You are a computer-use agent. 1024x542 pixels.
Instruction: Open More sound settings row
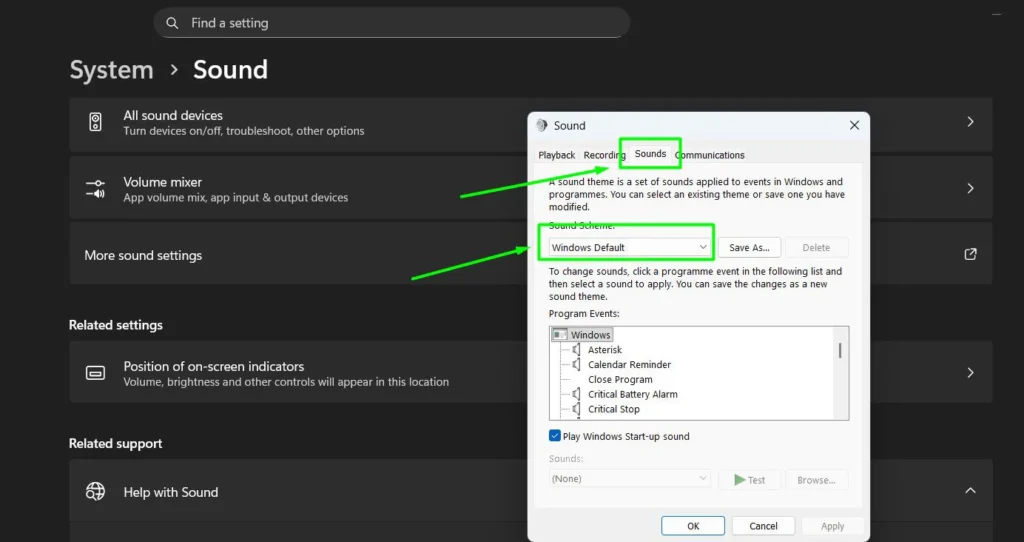[530, 254]
